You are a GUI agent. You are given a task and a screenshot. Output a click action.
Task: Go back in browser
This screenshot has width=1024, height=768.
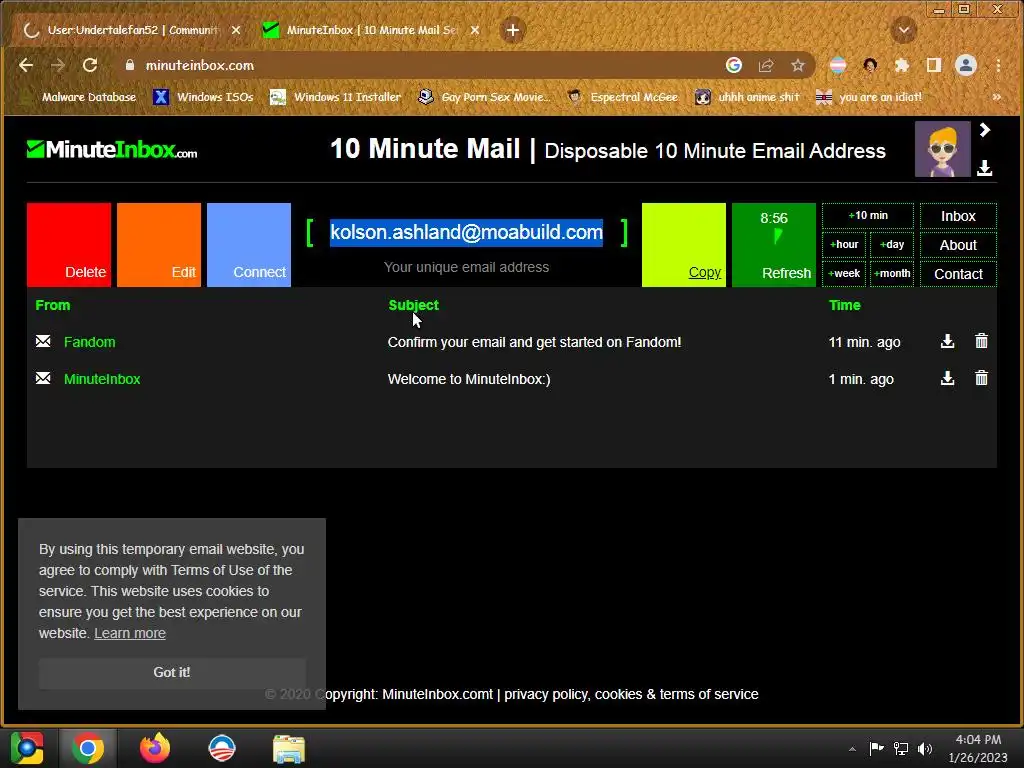[x=26, y=65]
